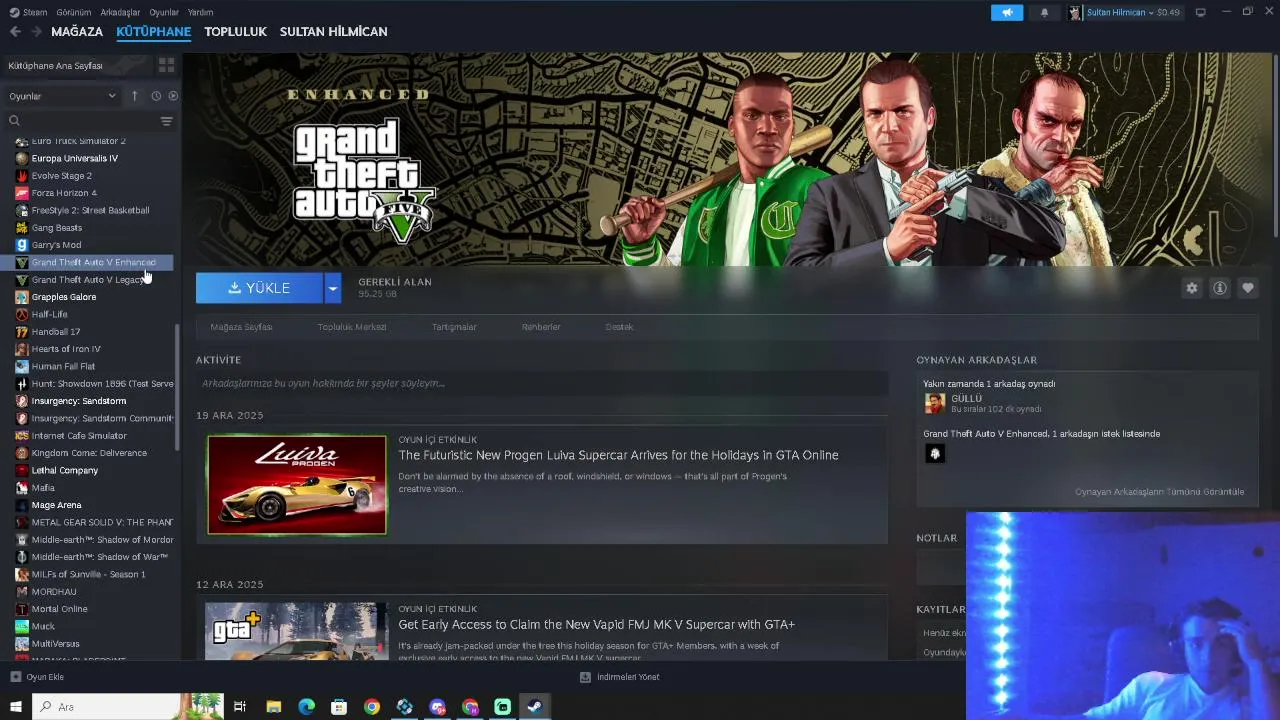
Task: Select Europa Universalis IV in list
Action: pos(75,158)
